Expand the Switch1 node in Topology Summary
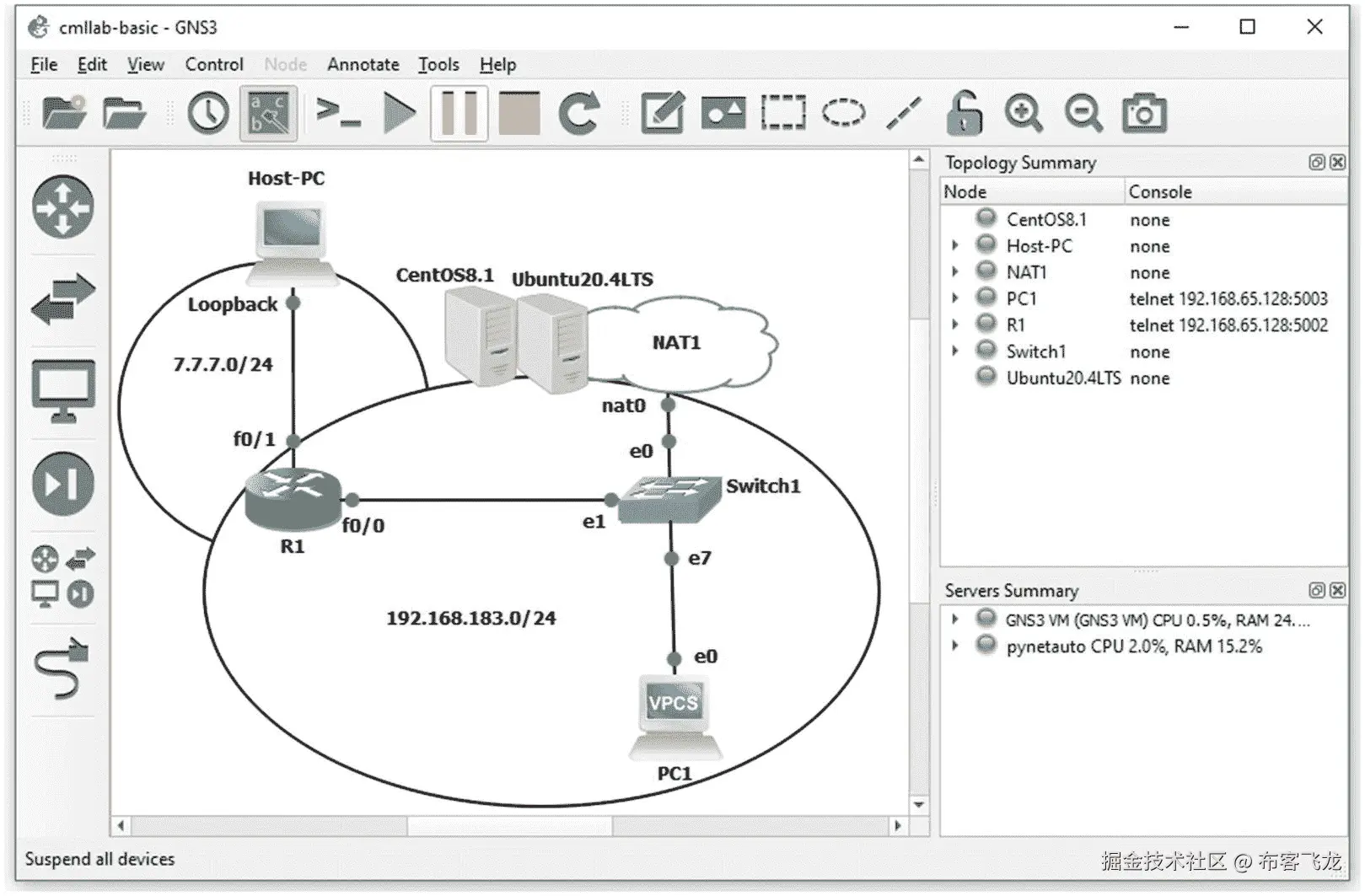The width and height of the screenshot is (1365, 896). pyautogui.click(x=956, y=351)
